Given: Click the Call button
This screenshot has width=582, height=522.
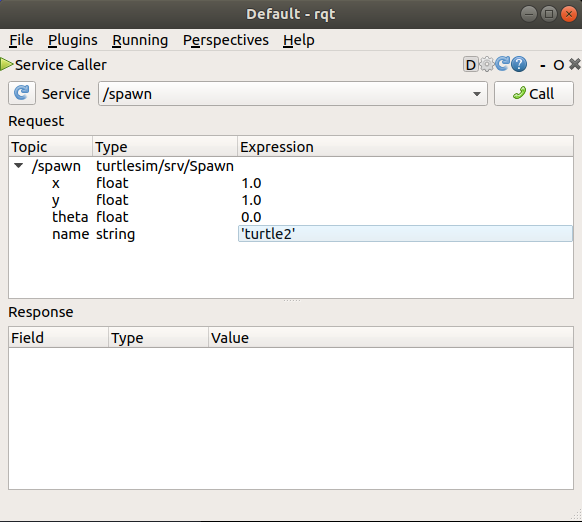Looking at the screenshot, I should (x=534, y=94).
